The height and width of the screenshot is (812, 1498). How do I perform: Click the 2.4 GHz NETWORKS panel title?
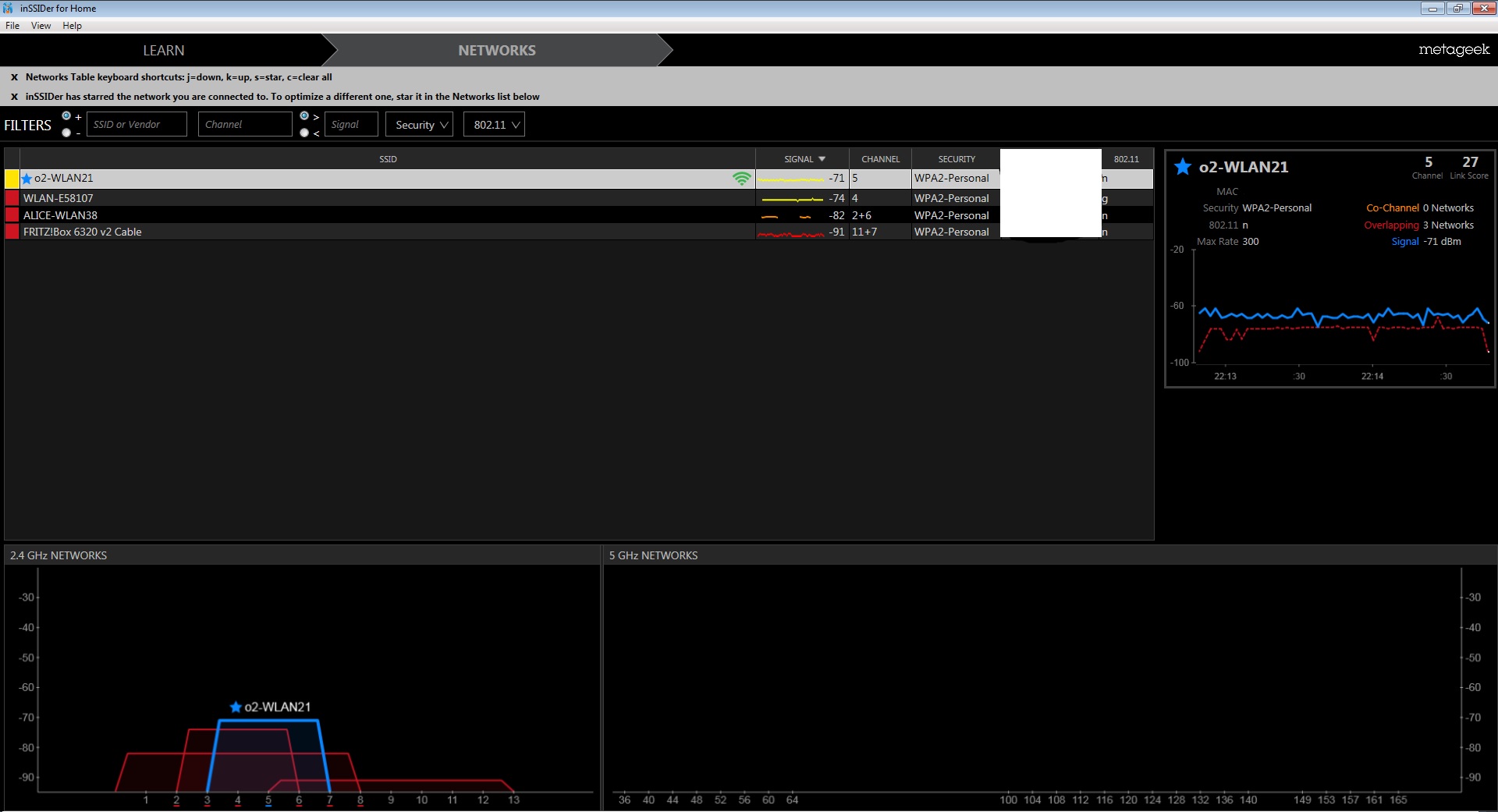click(59, 555)
